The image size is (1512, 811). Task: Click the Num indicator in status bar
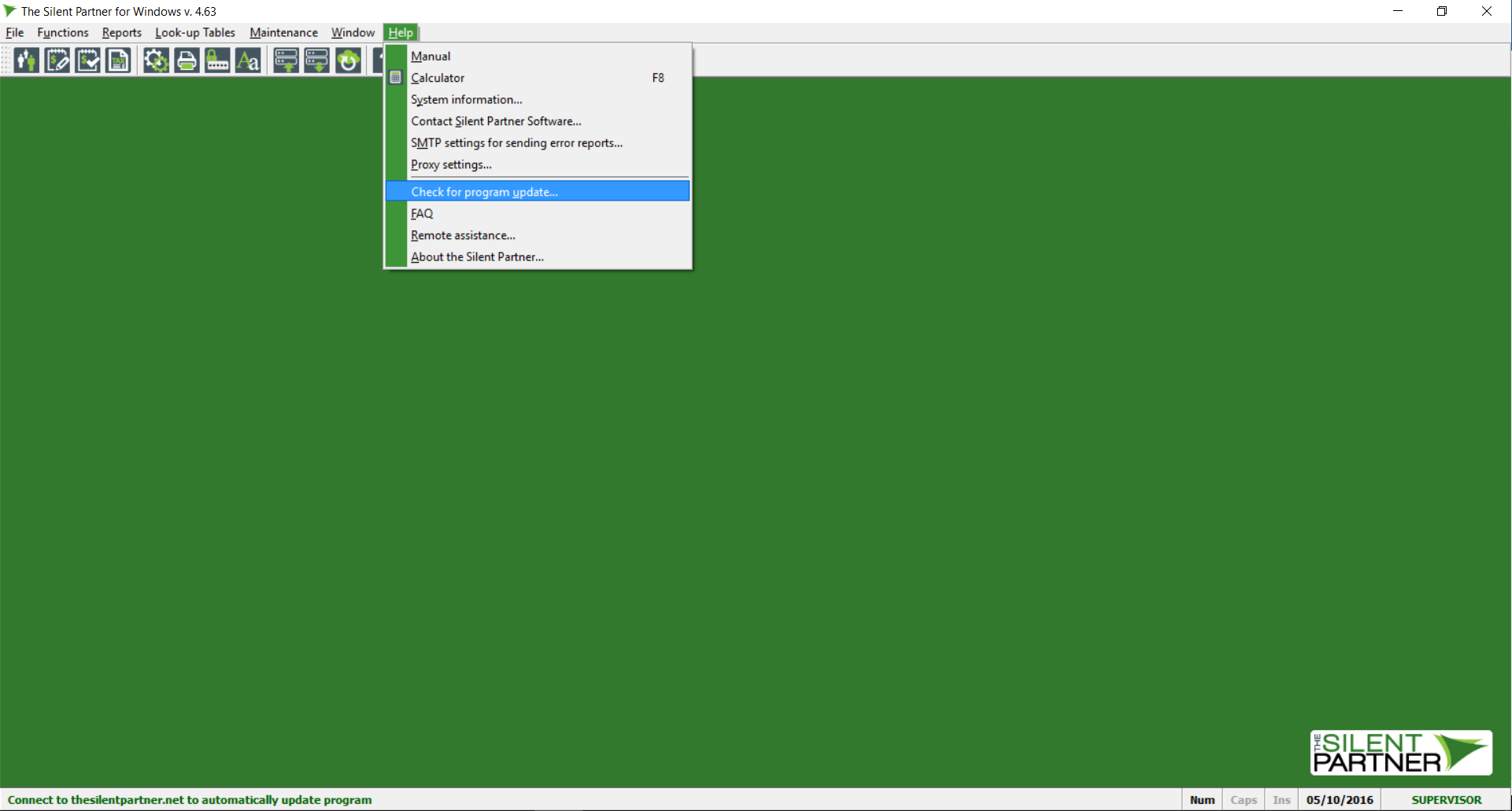1202,800
